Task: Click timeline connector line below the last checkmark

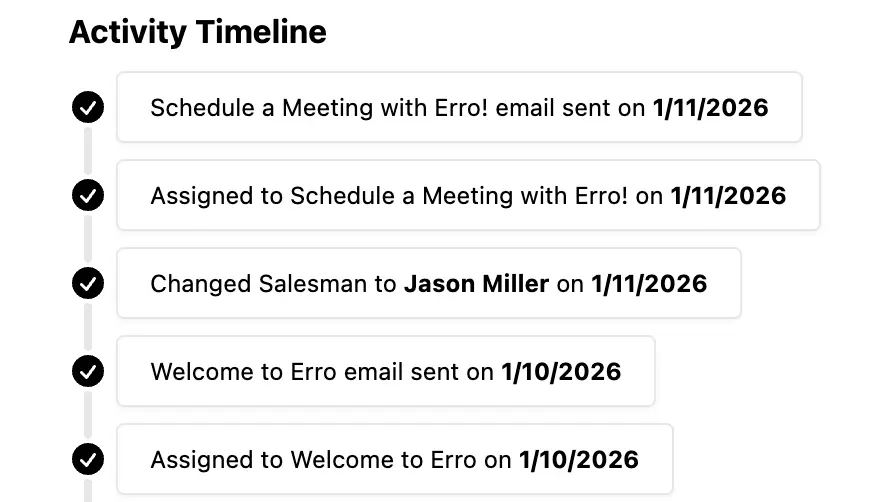Action: [x=88, y=490]
